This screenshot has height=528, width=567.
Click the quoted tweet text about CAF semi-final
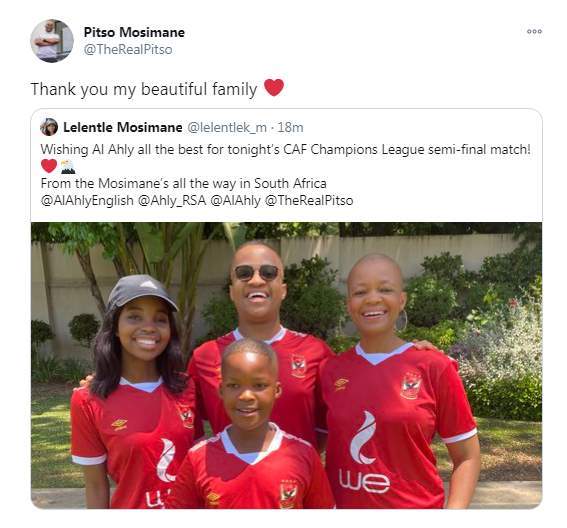(x=286, y=149)
